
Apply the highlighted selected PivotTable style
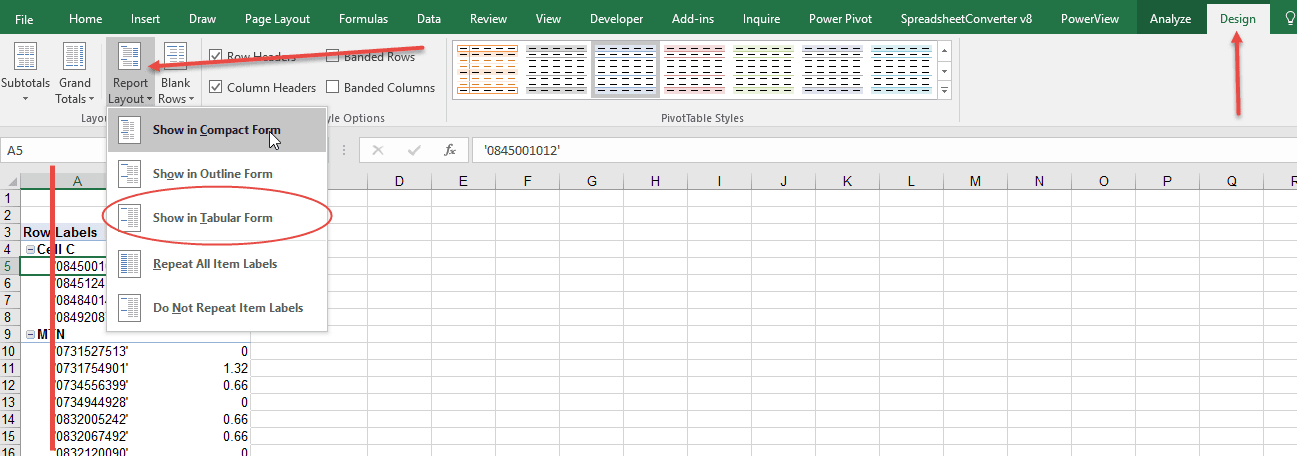(x=625, y=70)
